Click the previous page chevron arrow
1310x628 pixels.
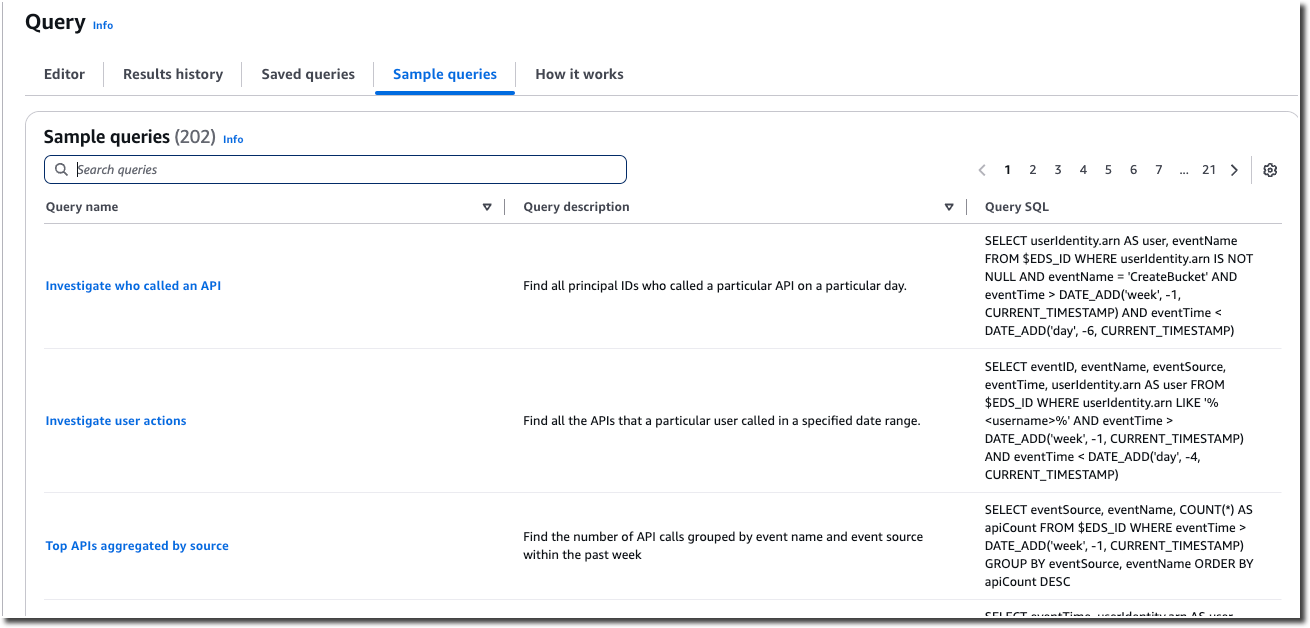[981, 169]
